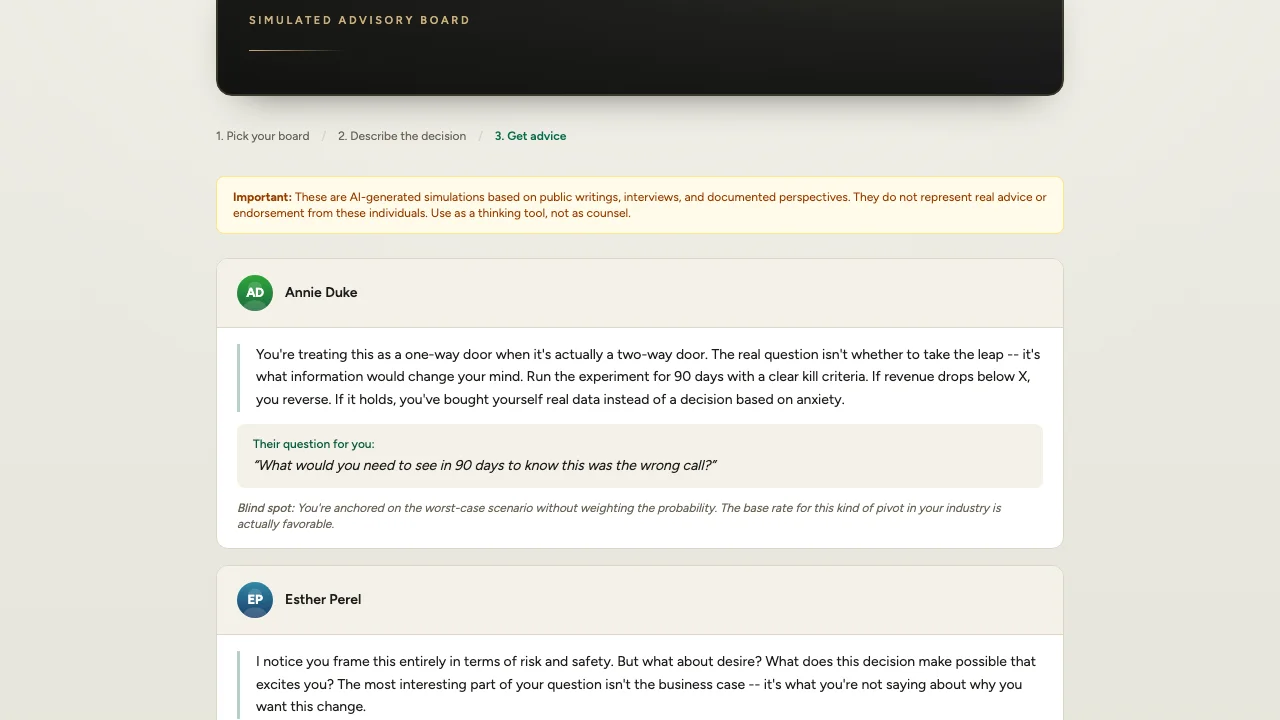Click the Annie Duke name heading
This screenshot has height=720, width=1280.
pos(321,293)
